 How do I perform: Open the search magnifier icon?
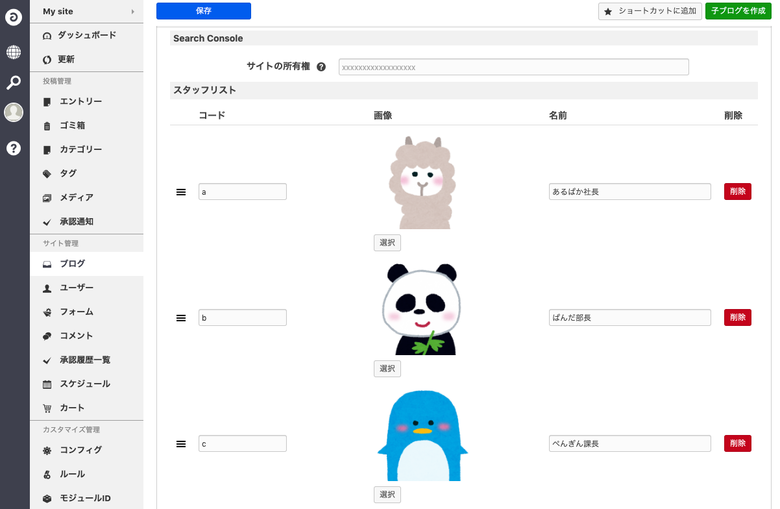pyautogui.click(x=14, y=82)
